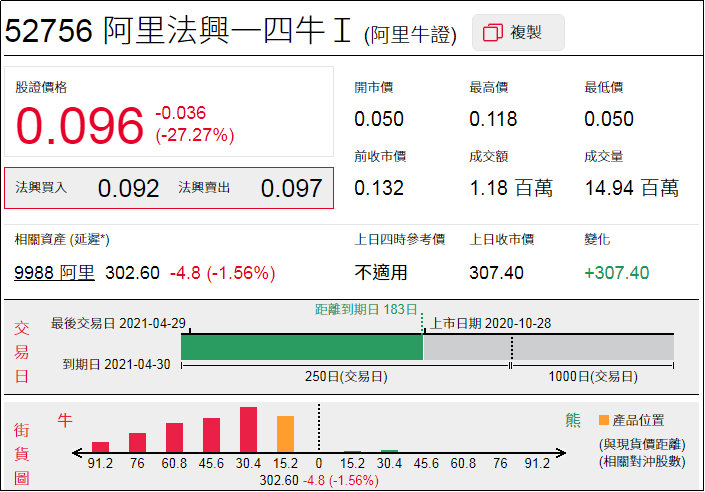This screenshot has height=492, width=705.
Task: Click the 開市價 label
Action: (x=373, y=87)
